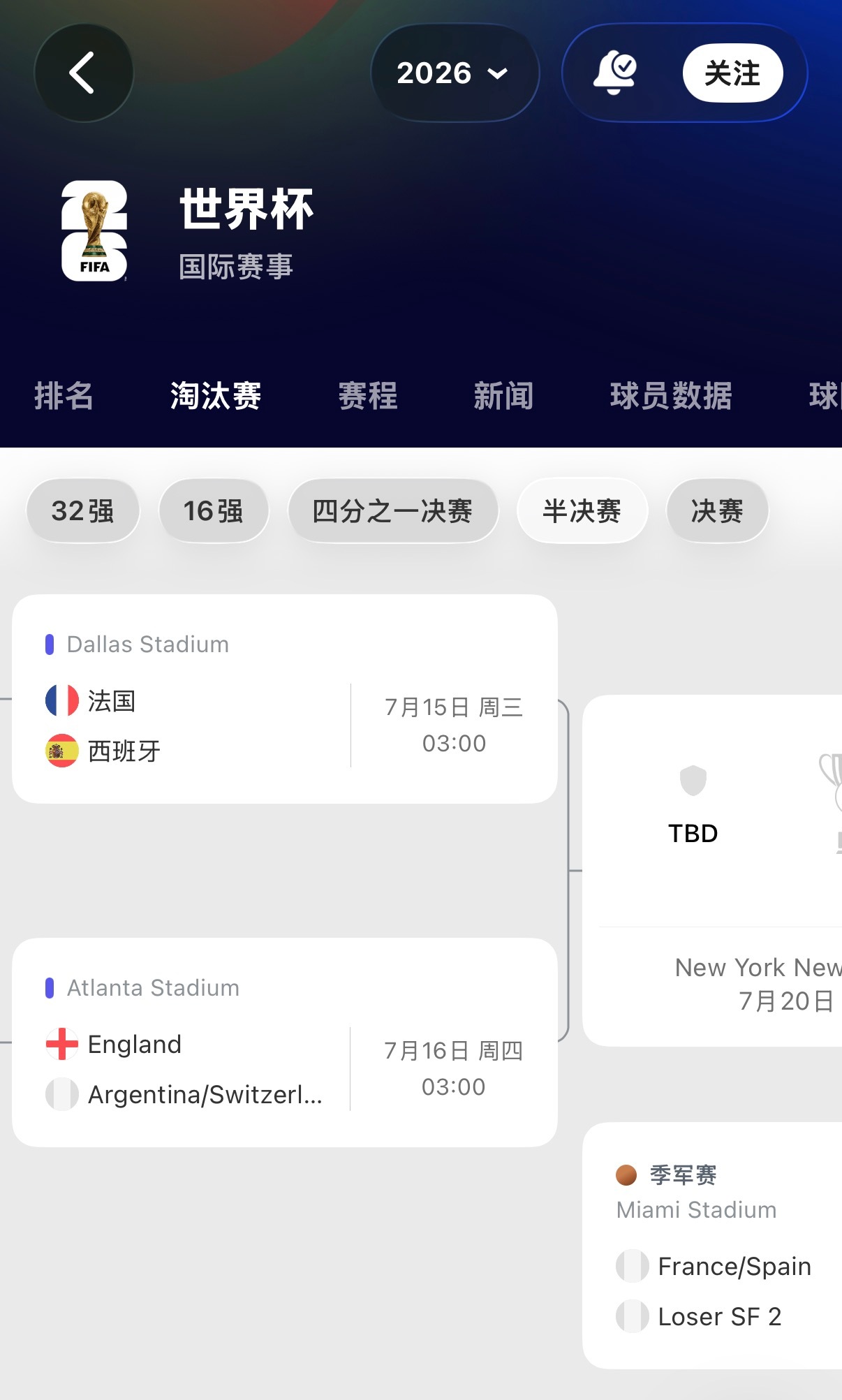842x1400 pixels.
Task: Tap the TBD shield icon
Action: click(693, 780)
